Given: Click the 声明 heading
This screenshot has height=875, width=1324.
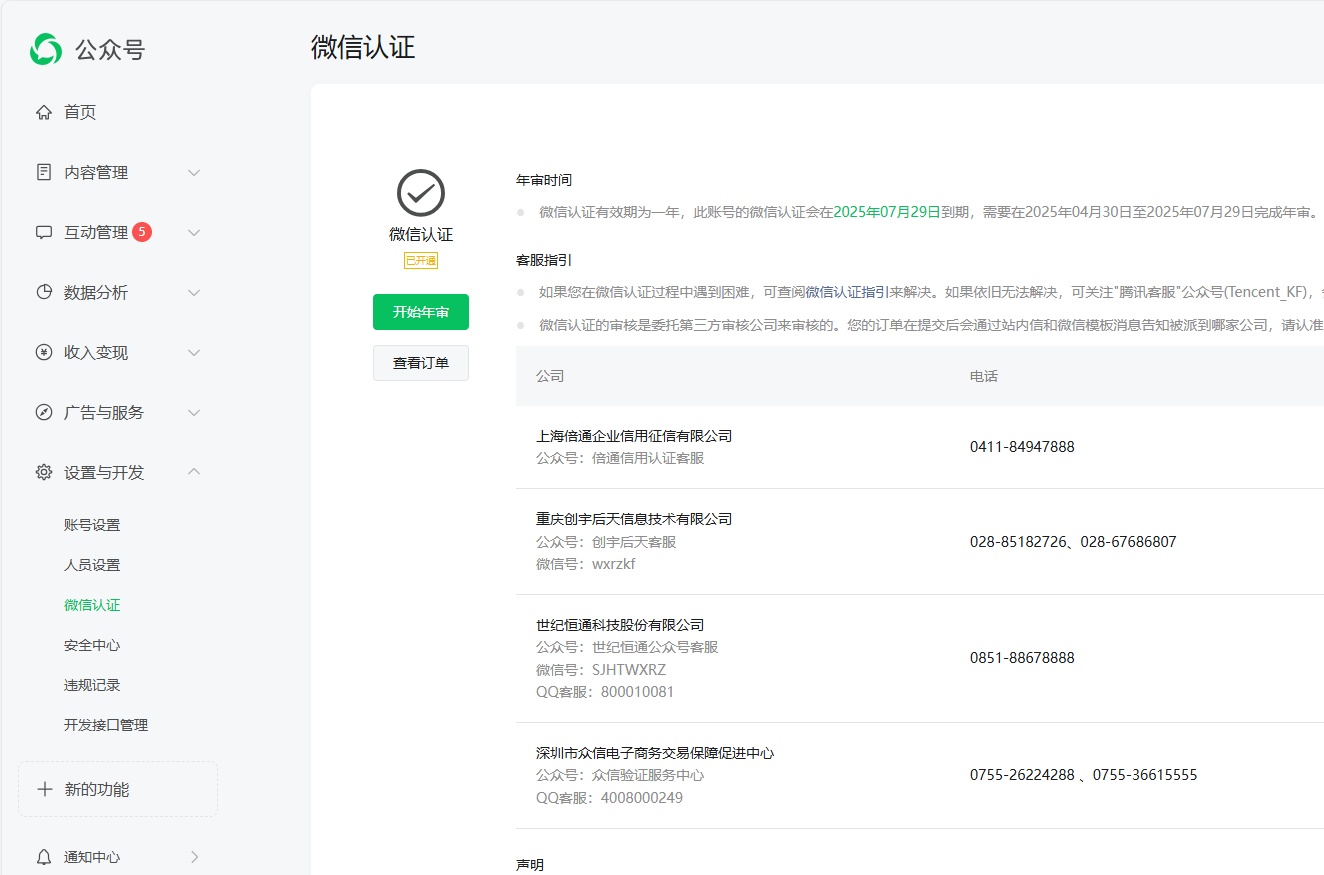Looking at the screenshot, I should [x=530, y=865].
